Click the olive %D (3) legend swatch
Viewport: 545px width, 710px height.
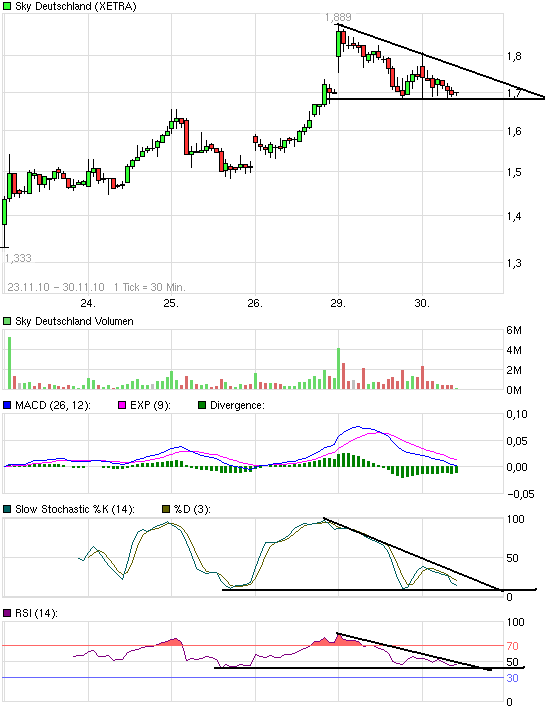coord(166,509)
